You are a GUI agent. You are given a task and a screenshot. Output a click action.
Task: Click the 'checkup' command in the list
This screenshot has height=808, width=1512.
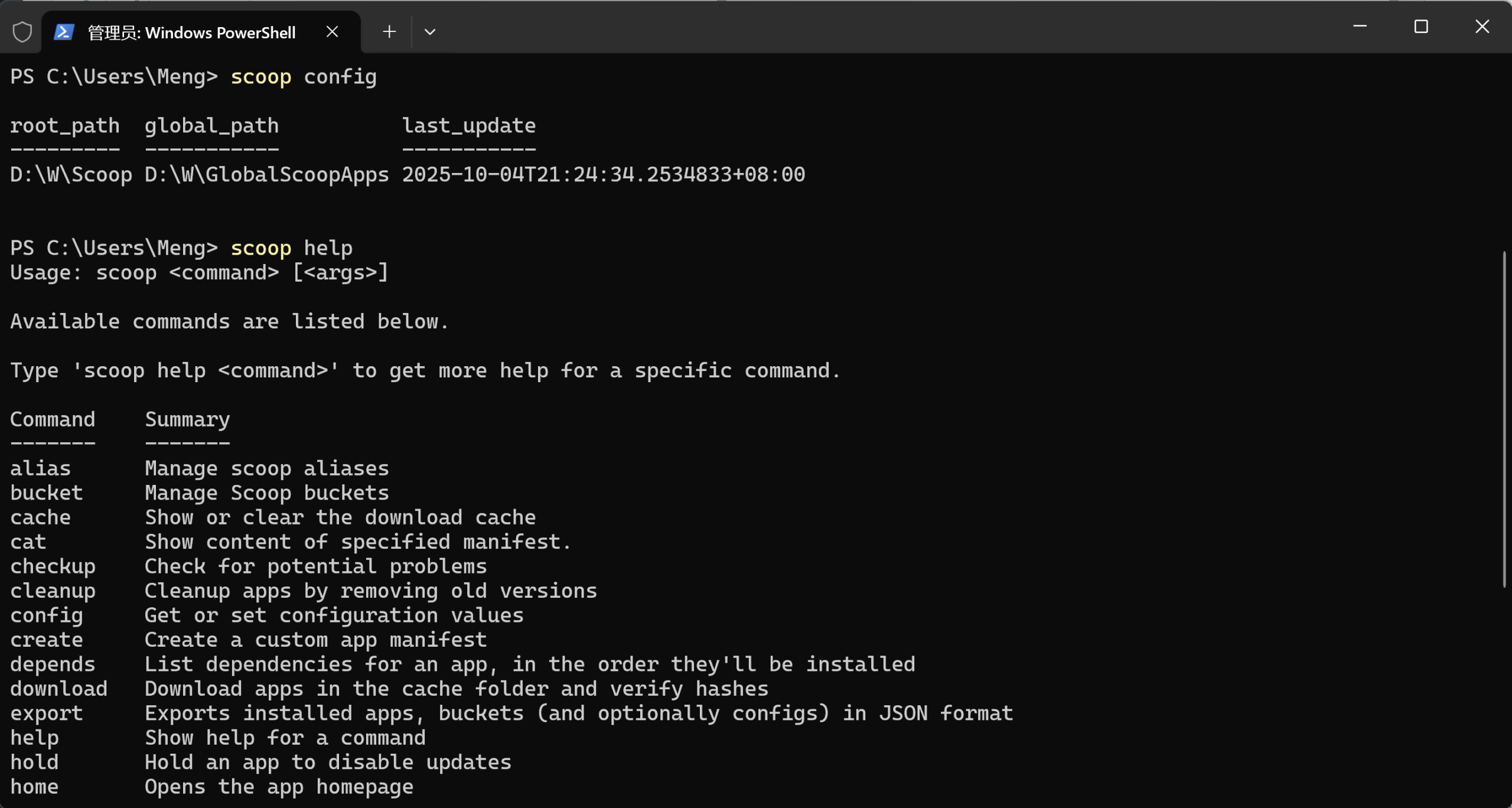pos(53,566)
